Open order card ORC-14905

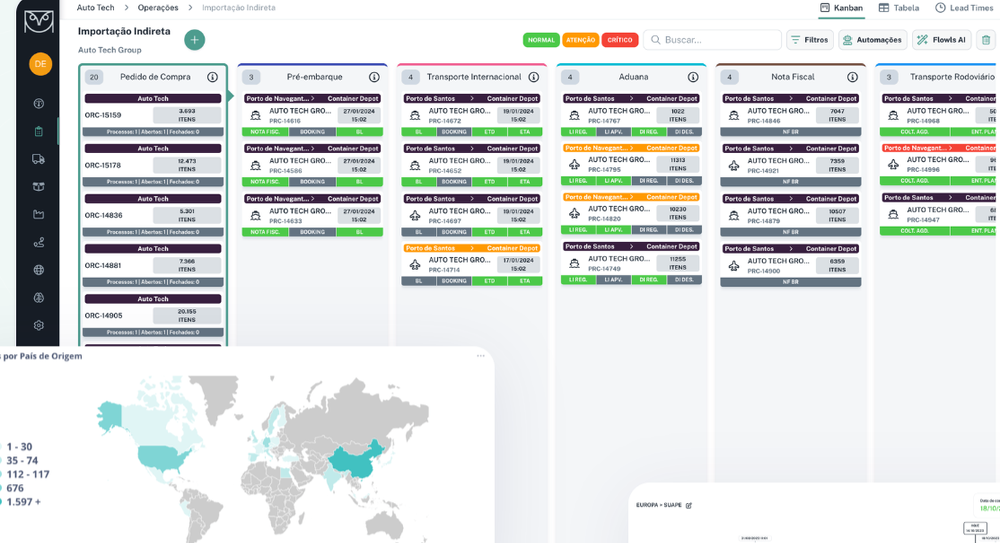click(153, 316)
